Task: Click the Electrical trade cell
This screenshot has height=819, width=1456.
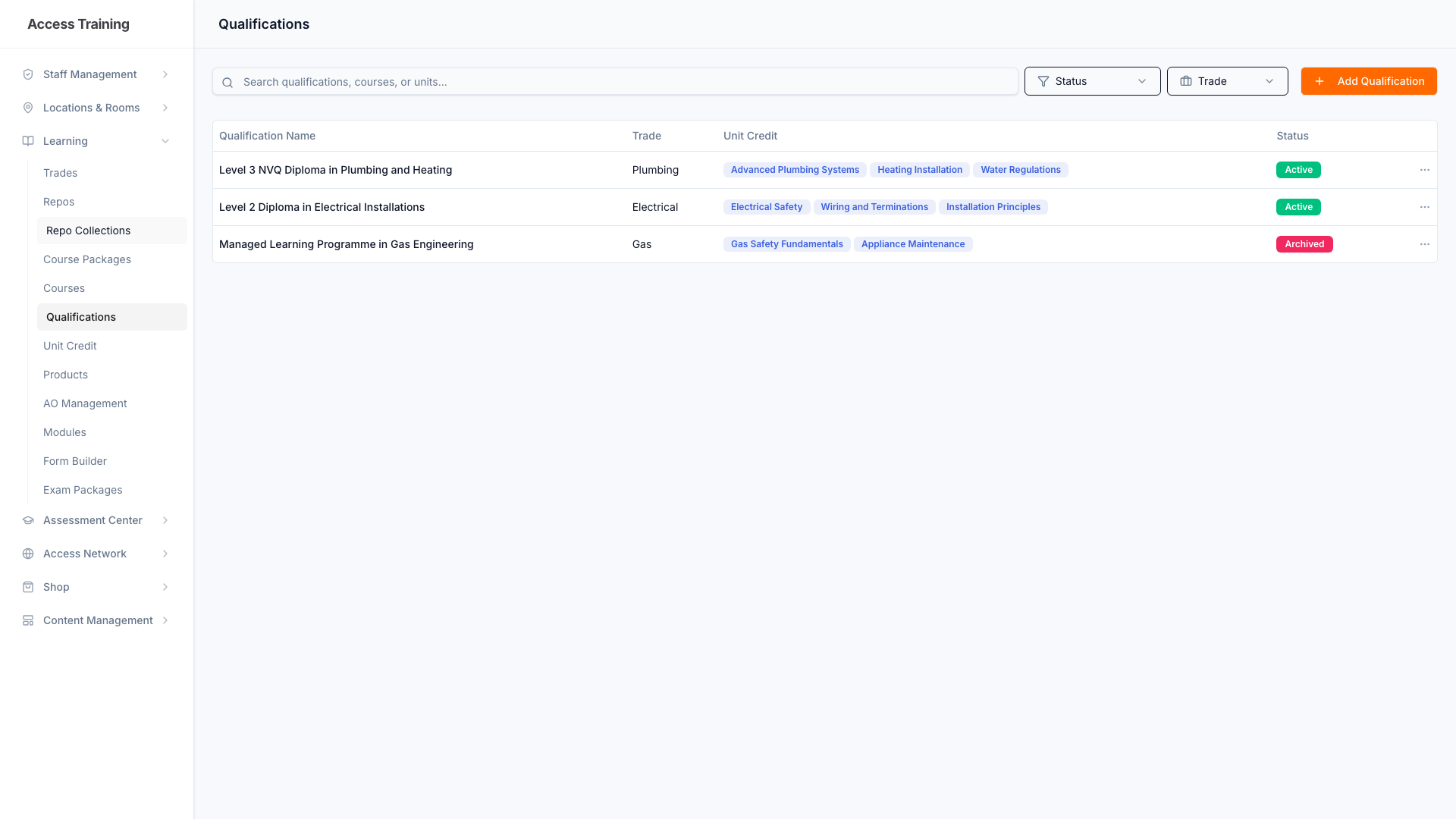Action: (x=655, y=207)
